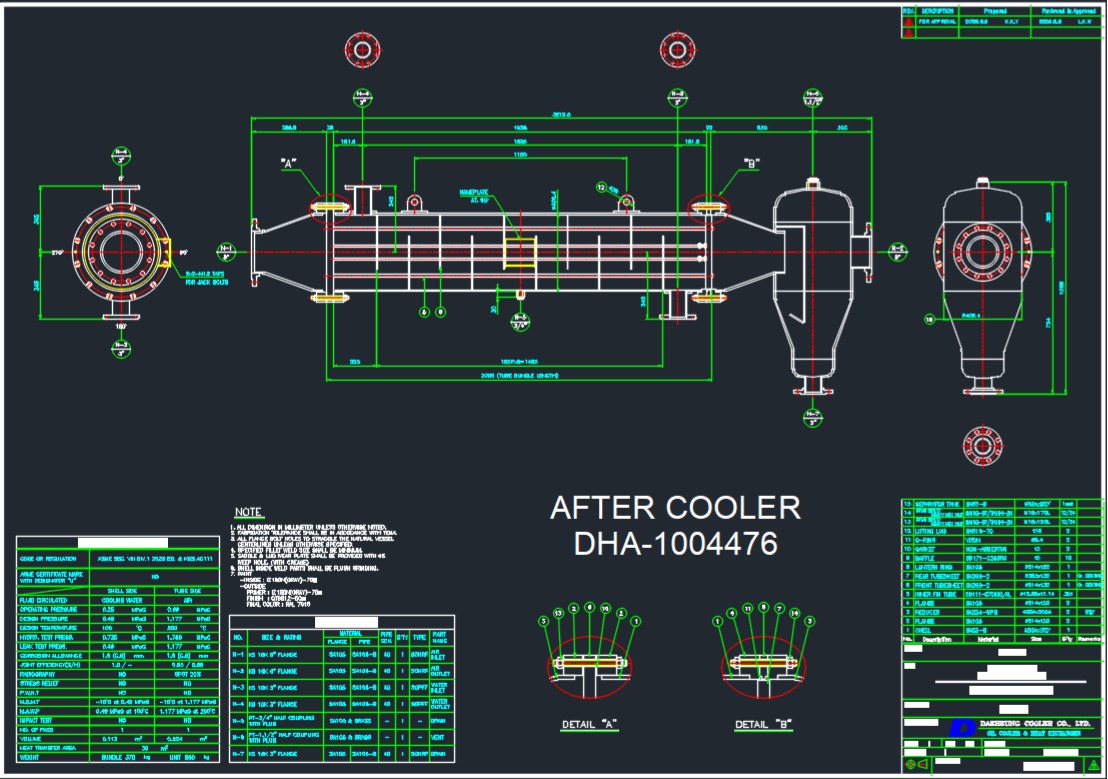
Task: Click the WEIGHT row label
Action: (x=31, y=757)
